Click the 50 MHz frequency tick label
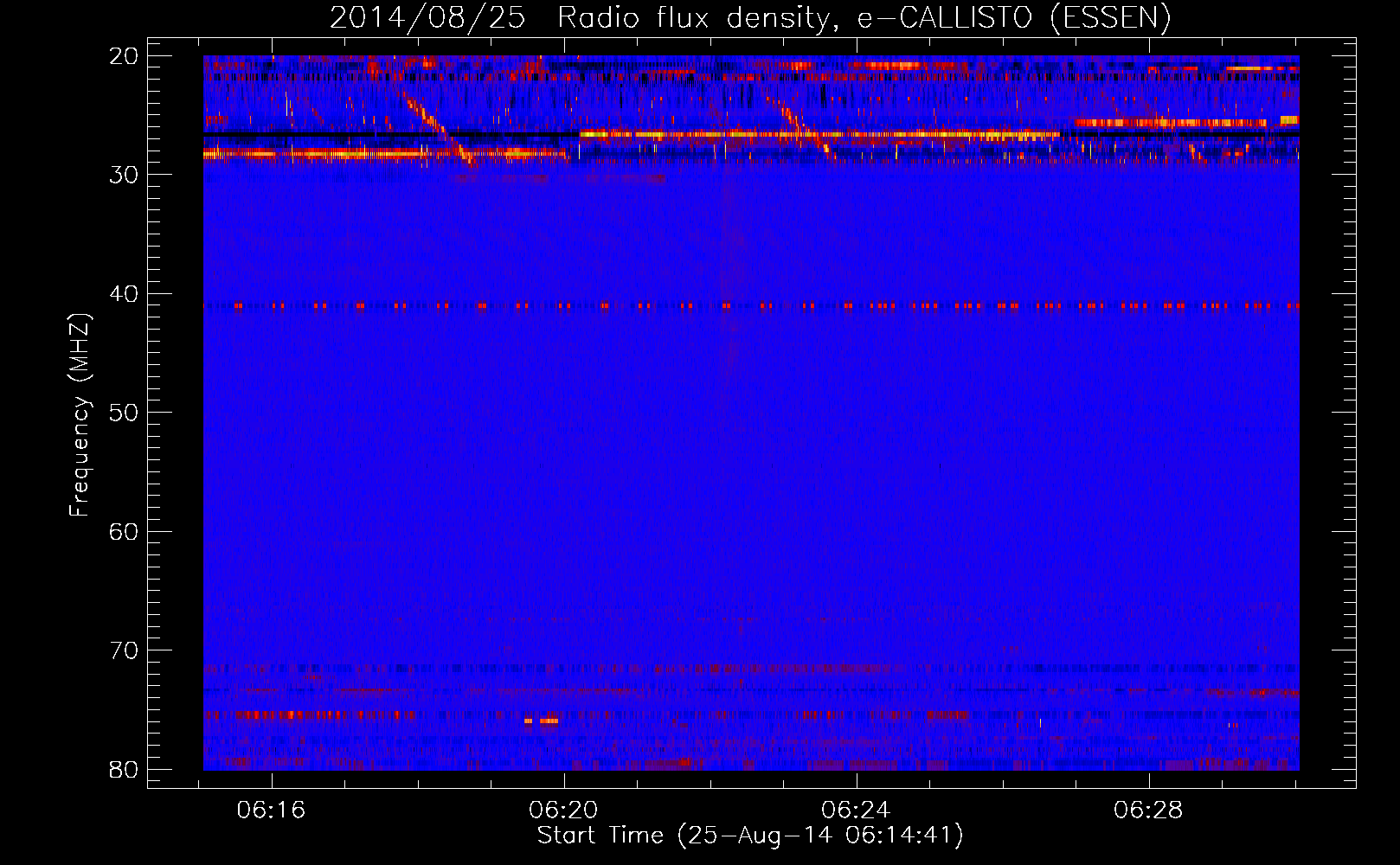The width and height of the screenshot is (1400, 865). (x=124, y=413)
